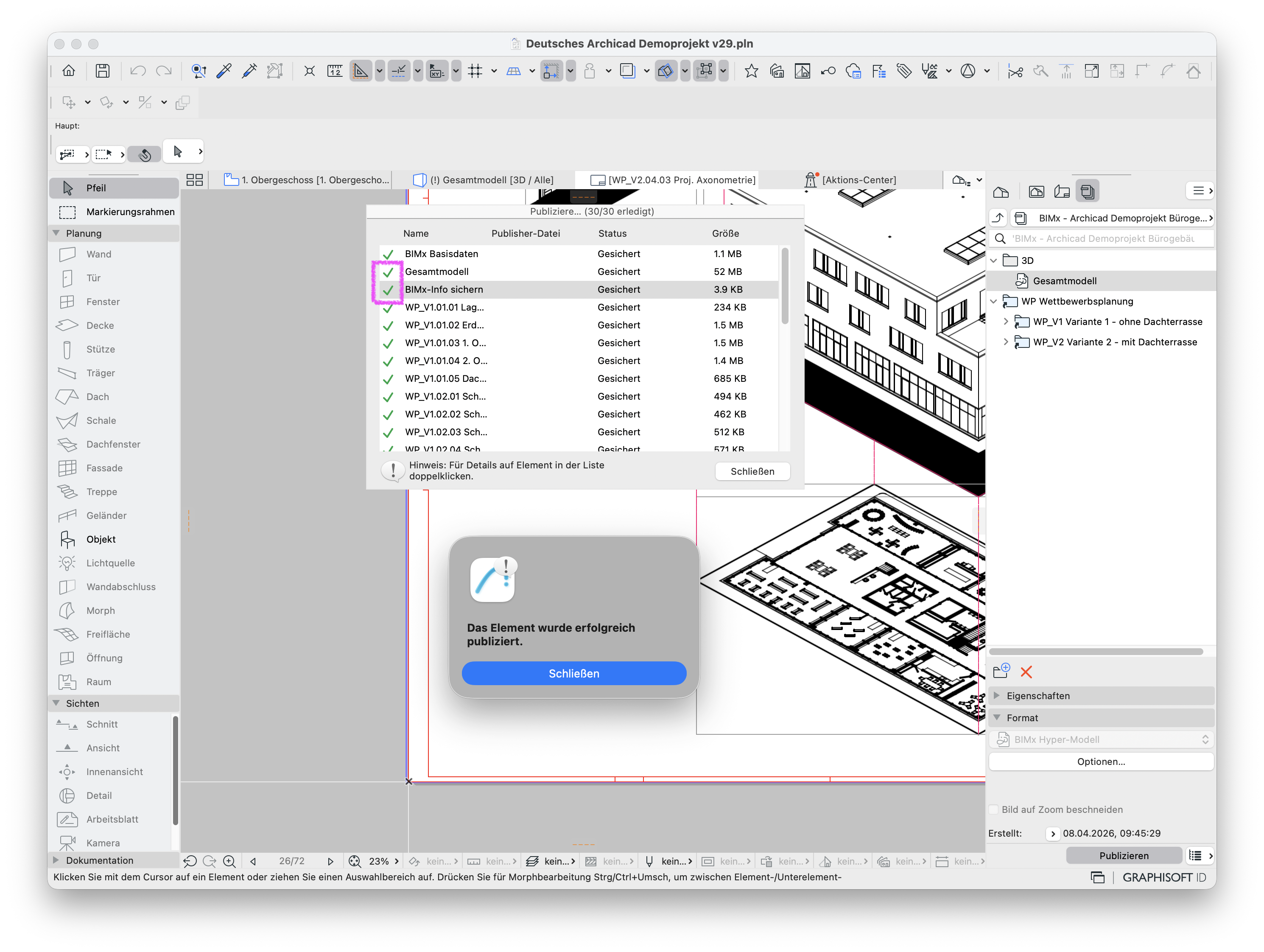Expand WP_V2 Variante 2 - mit Dachterrasse
The height and width of the screenshot is (952, 1264).
pyautogui.click(x=1006, y=342)
